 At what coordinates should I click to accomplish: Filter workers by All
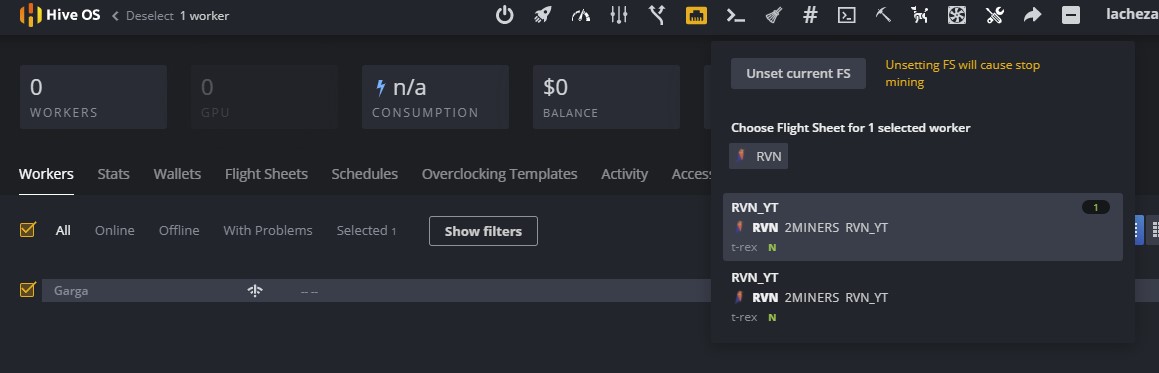tap(64, 230)
